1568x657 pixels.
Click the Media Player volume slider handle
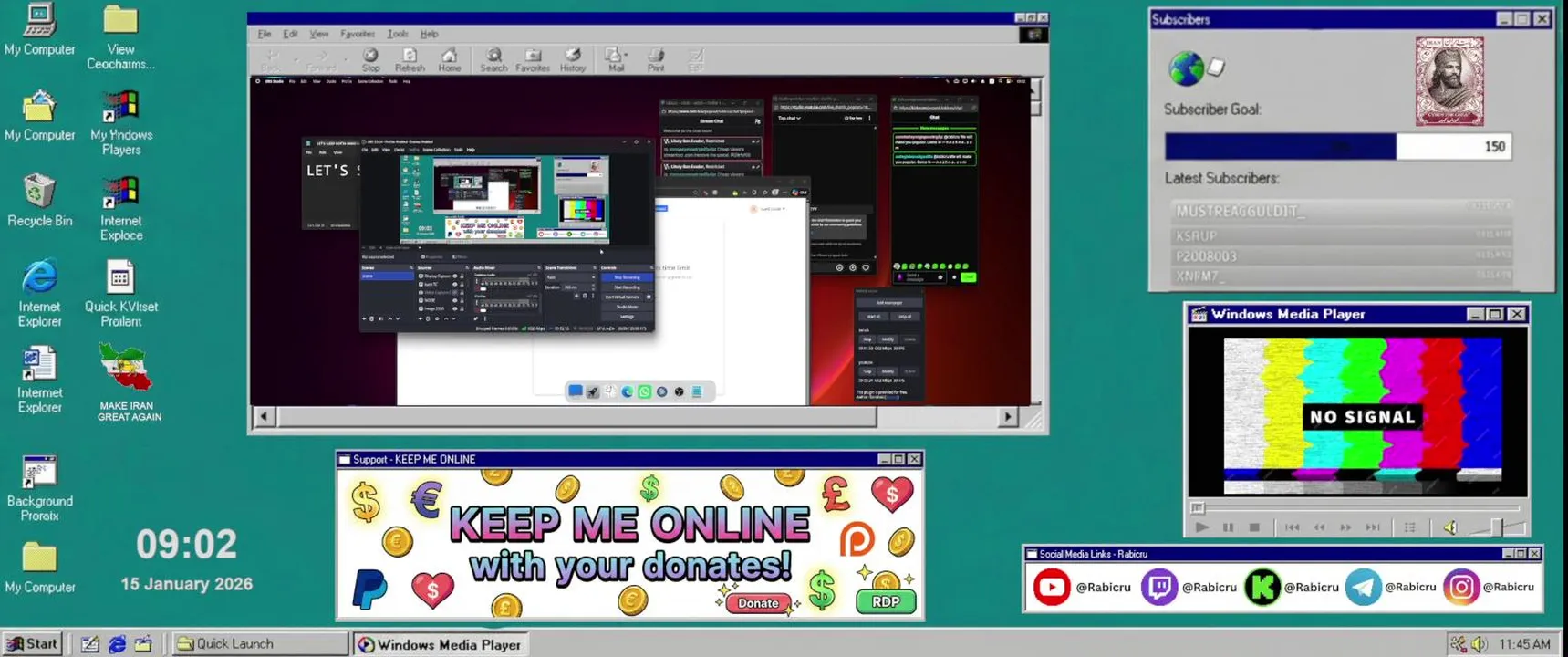click(1496, 527)
